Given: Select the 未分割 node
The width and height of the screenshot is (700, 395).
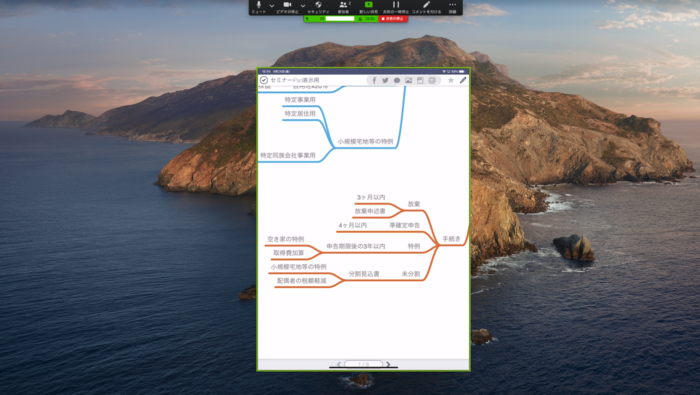Looking at the screenshot, I should pos(411,274).
